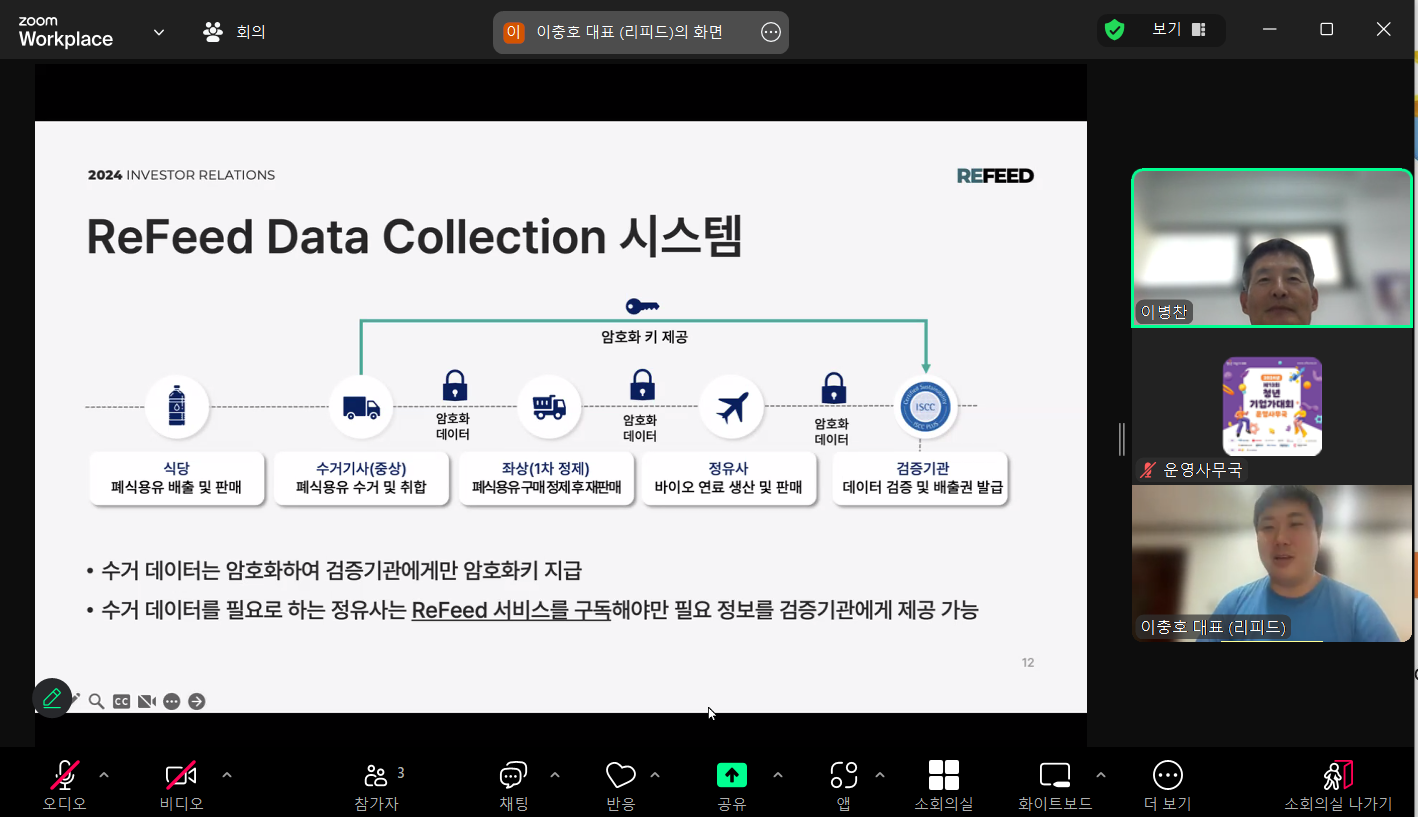The width and height of the screenshot is (1418, 817).
Task: Open Zoom Workplace dropdown chevron
Action: click(159, 32)
